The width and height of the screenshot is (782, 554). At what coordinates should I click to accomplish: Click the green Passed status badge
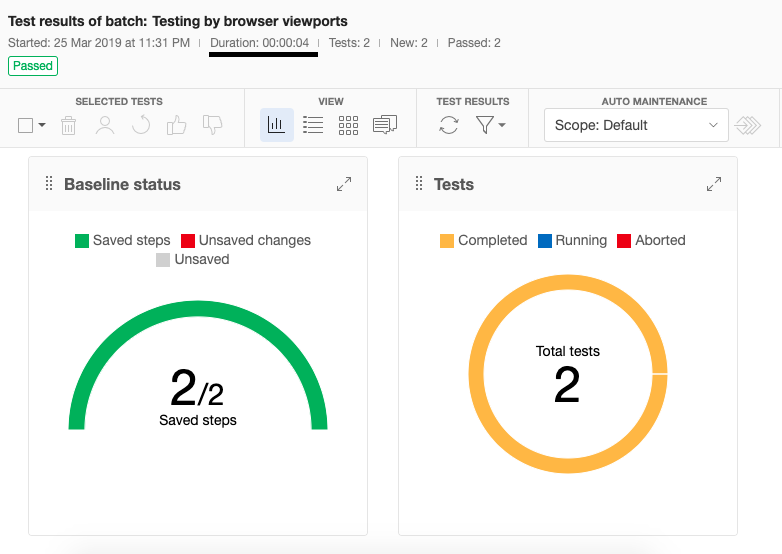click(33, 66)
